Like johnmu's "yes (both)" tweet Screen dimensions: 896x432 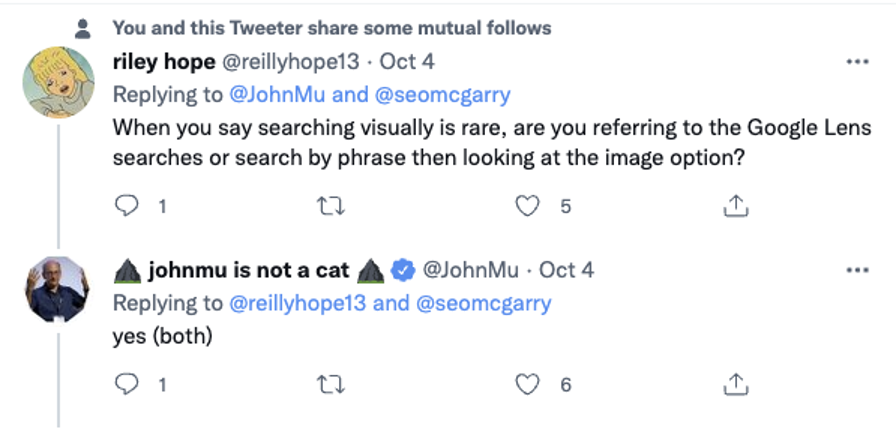[x=527, y=383]
